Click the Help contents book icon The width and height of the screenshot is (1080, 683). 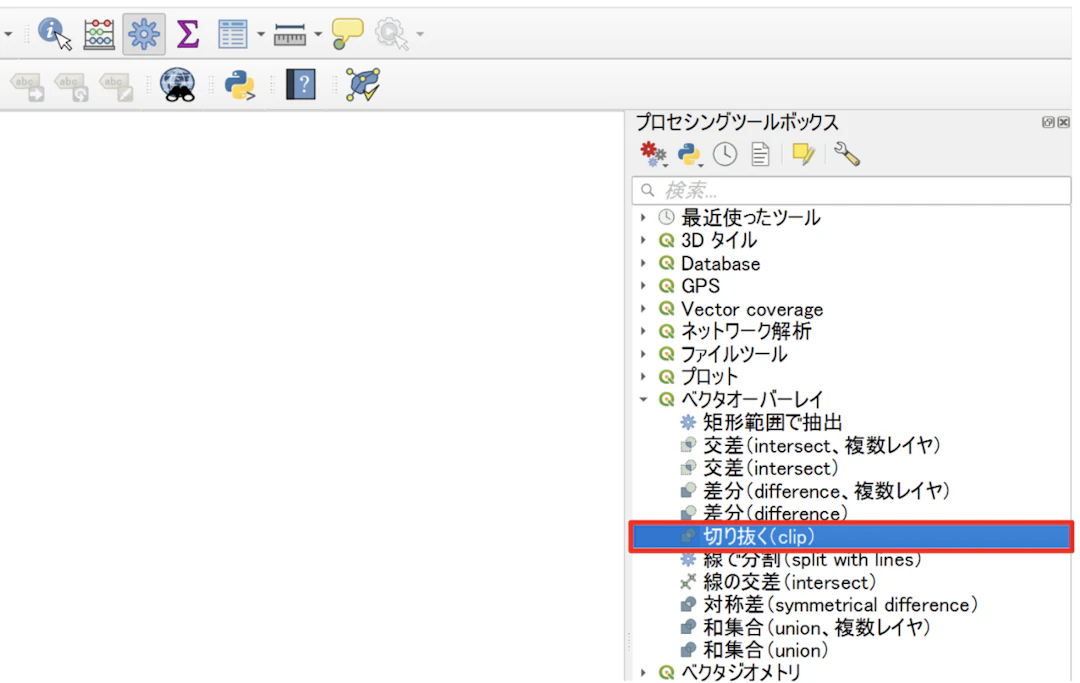[300, 85]
